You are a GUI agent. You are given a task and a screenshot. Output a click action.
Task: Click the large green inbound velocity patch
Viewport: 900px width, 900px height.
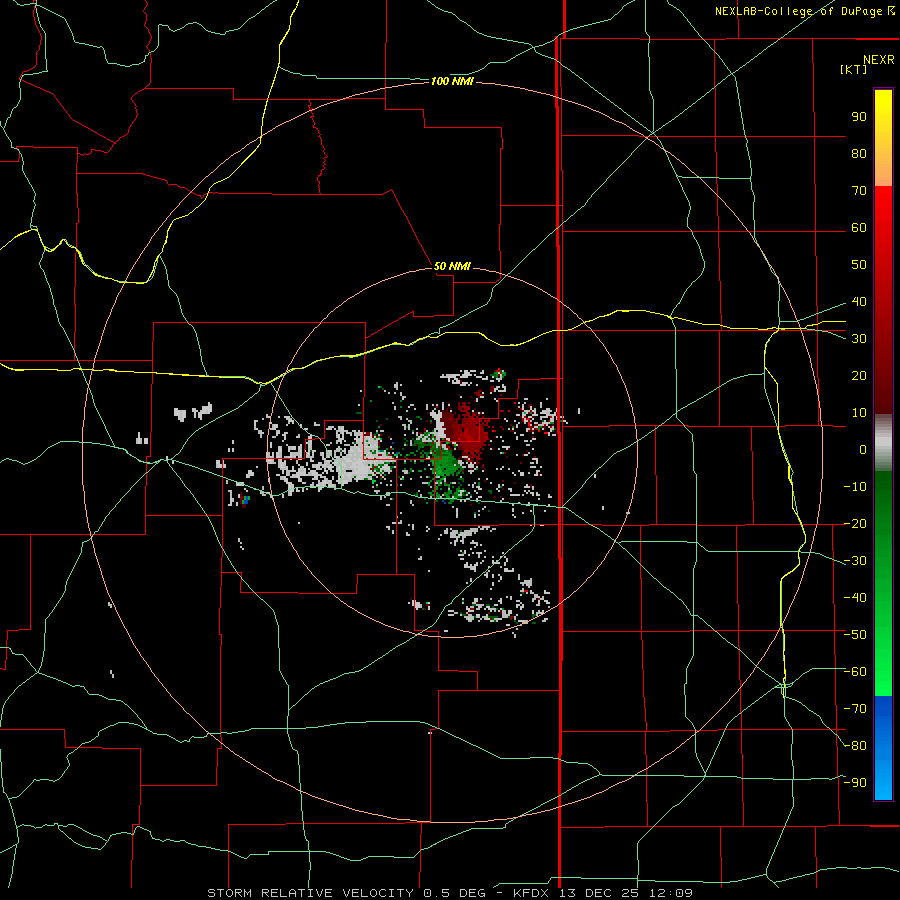tap(446, 466)
